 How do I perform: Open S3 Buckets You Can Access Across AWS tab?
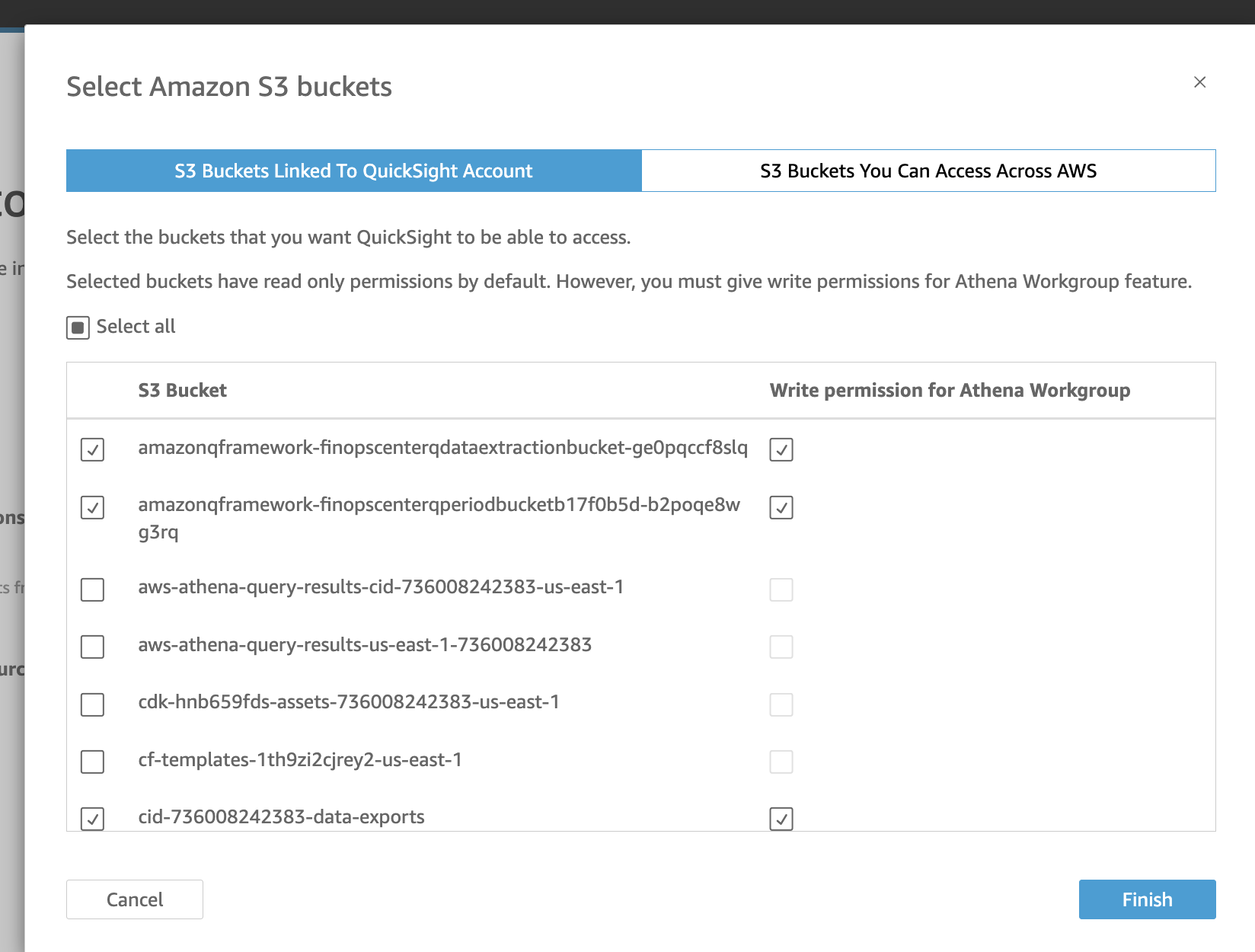928,171
